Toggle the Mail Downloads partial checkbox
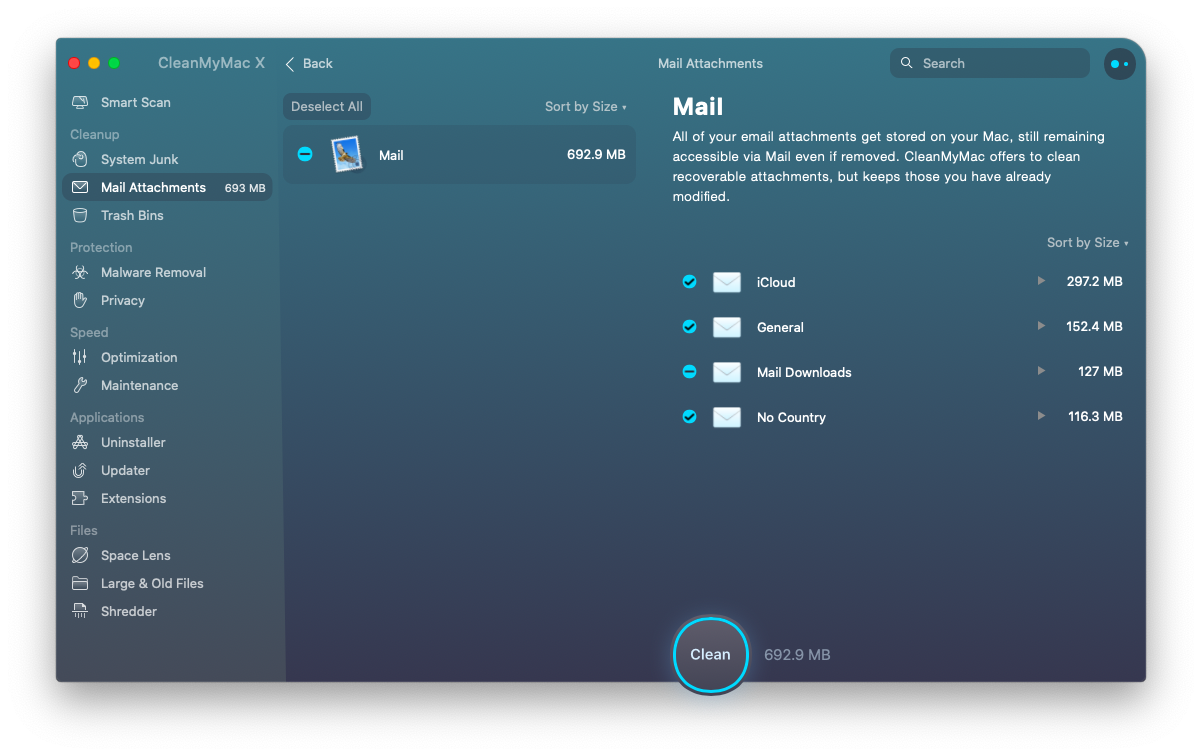Viewport: 1202px width, 756px height. (x=689, y=372)
